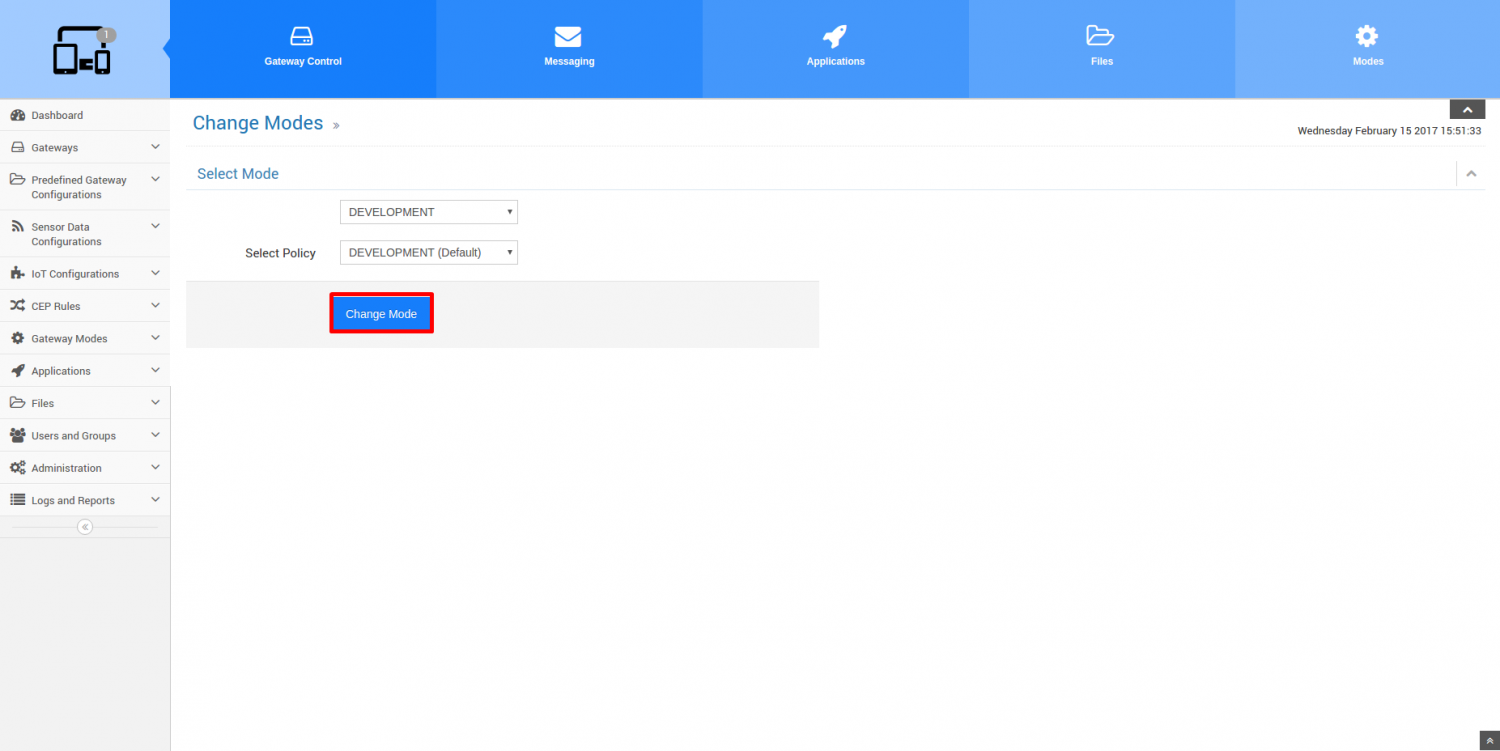Hide the top navigation bar with up-arrow

[1467, 110]
